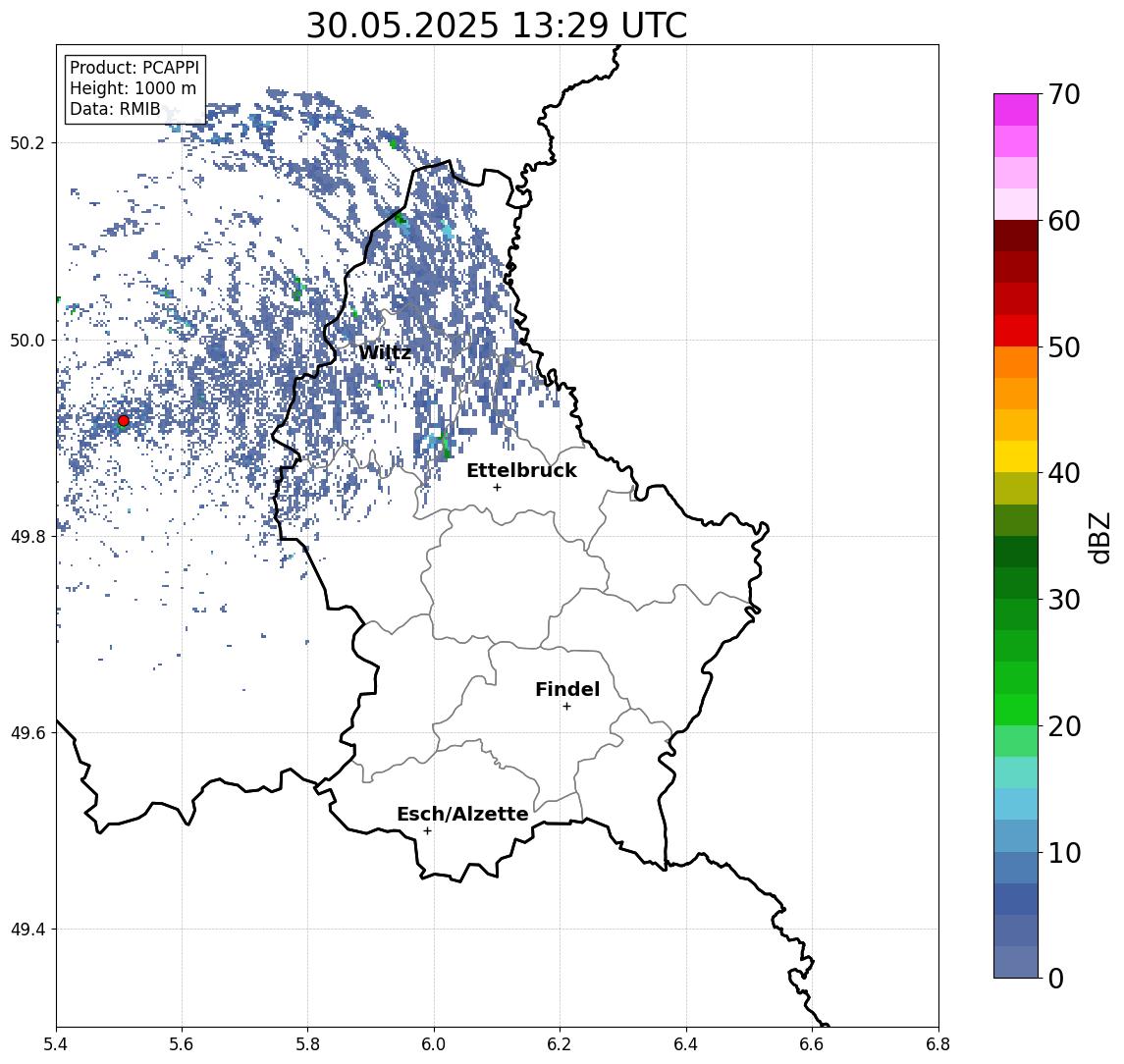The height and width of the screenshot is (1064, 1124).
Task: Click the colorbar tick label 40
Action: [x=1064, y=473]
